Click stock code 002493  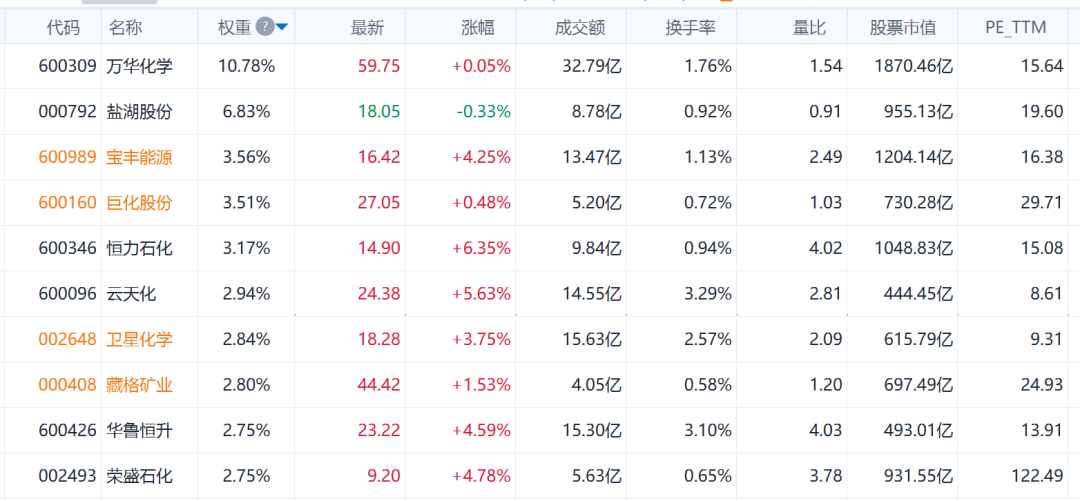point(68,476)
